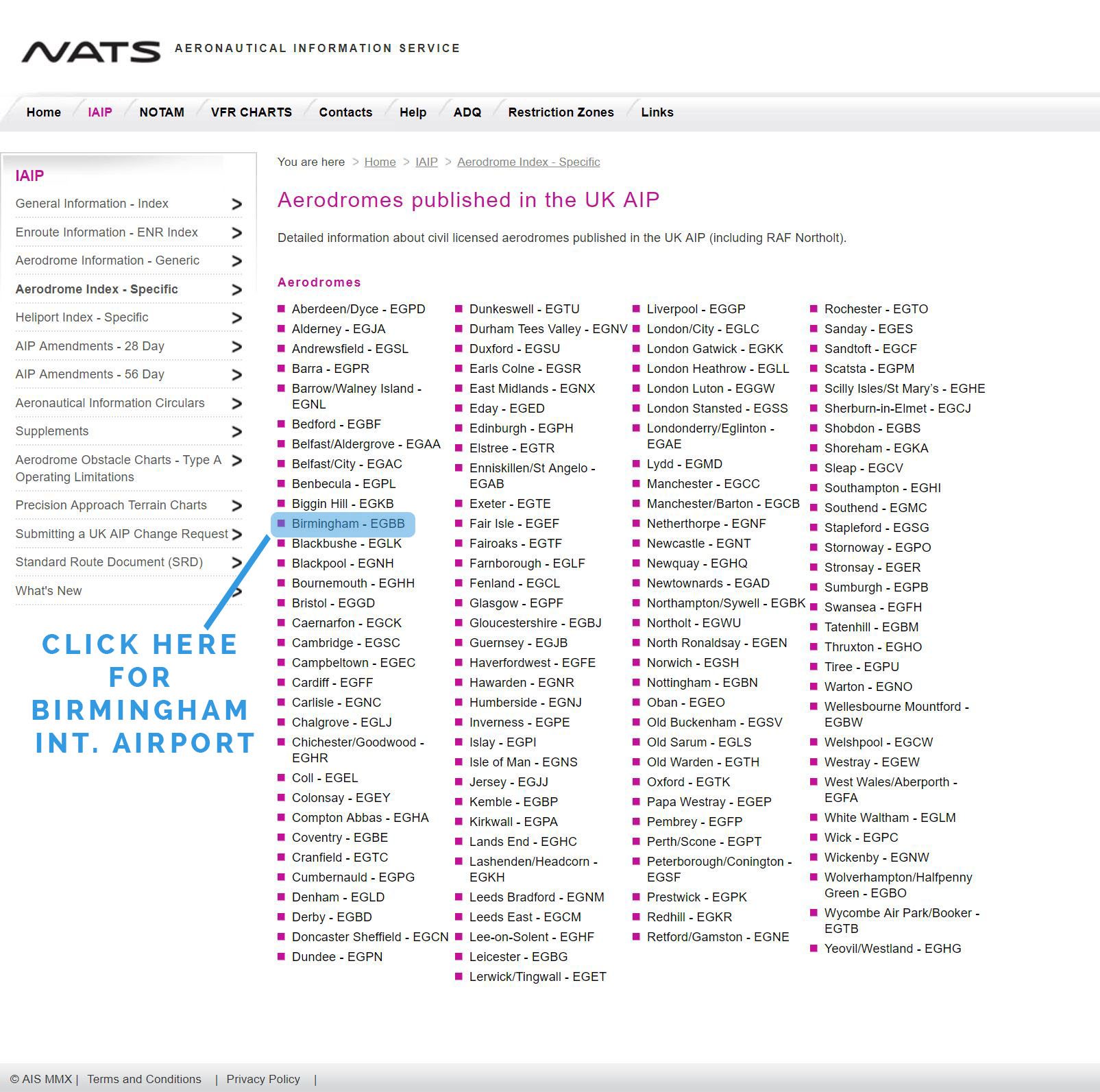Open Farnborough - EGLF entry

(527, 563)
